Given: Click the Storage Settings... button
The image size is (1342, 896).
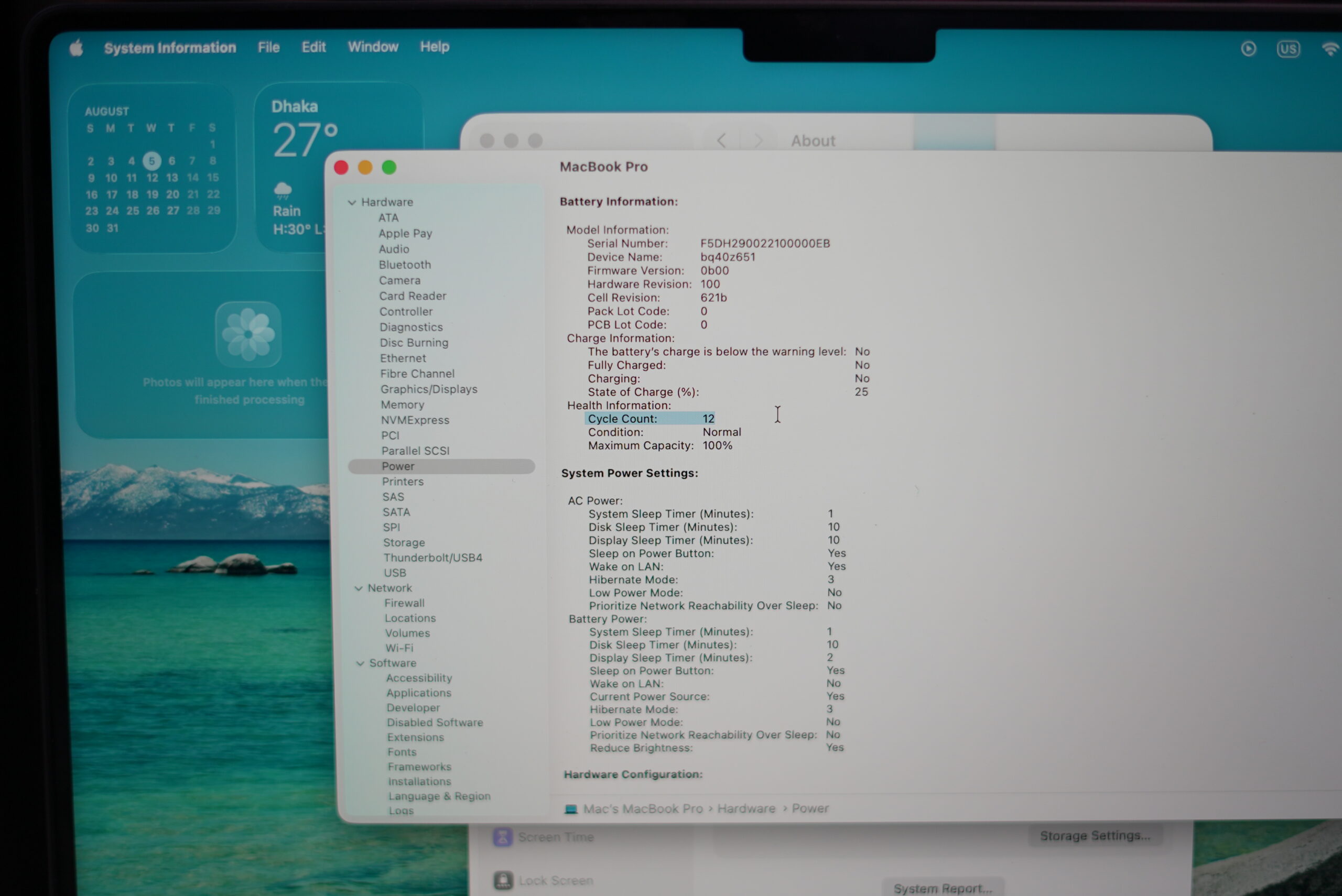Looking at the screenshot, I should 1095,836.
